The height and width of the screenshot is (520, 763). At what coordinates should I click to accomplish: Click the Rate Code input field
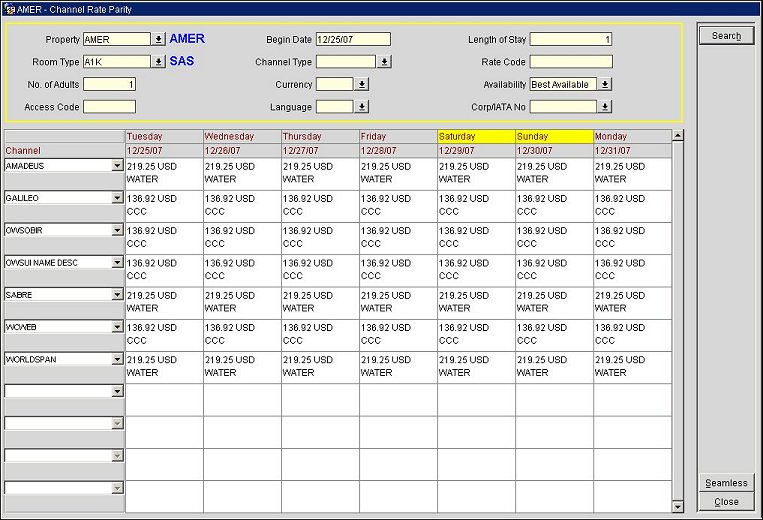pos(570,62)
